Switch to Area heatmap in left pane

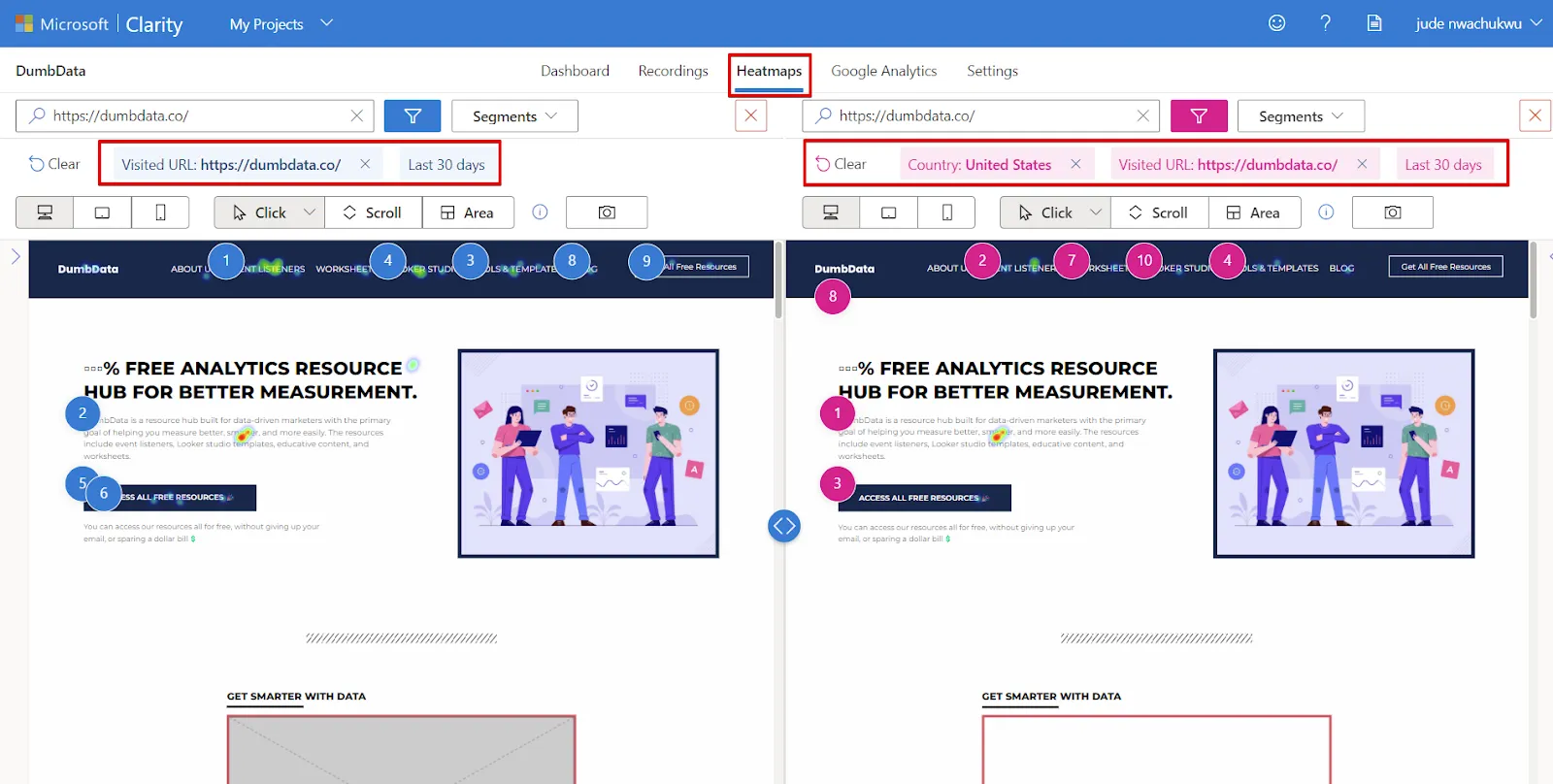468,212
